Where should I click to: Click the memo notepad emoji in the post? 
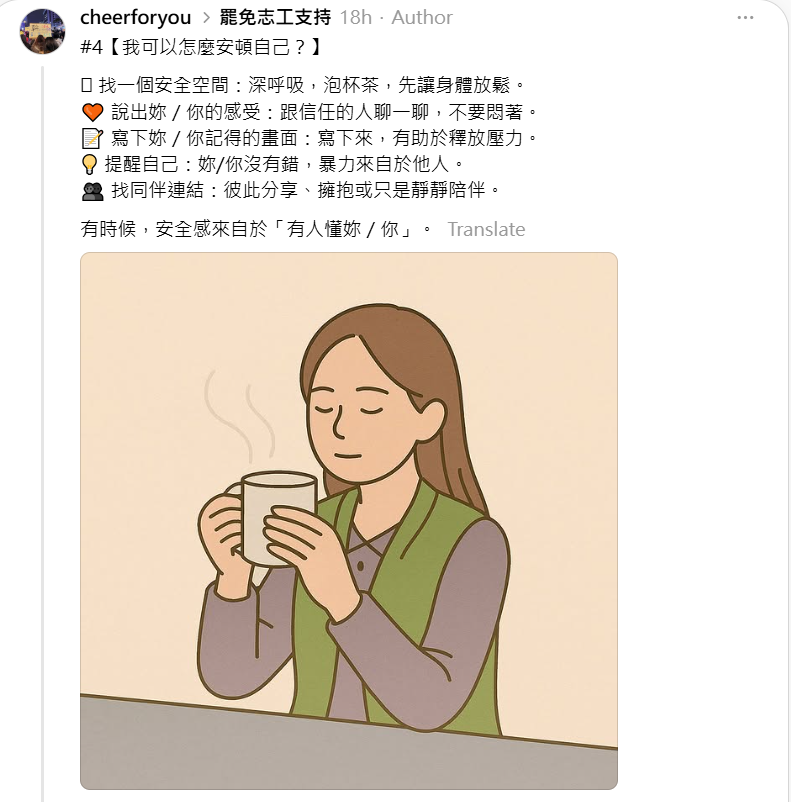coord(93,139)
